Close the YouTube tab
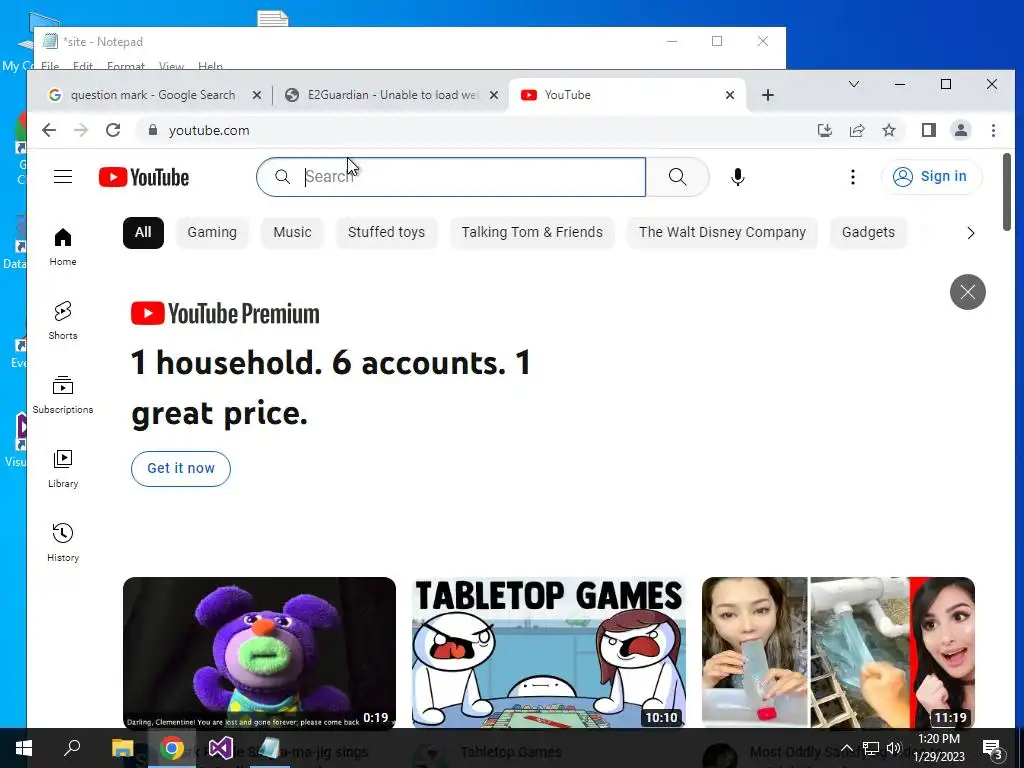The image size is (1024, 768). point(729,95)
